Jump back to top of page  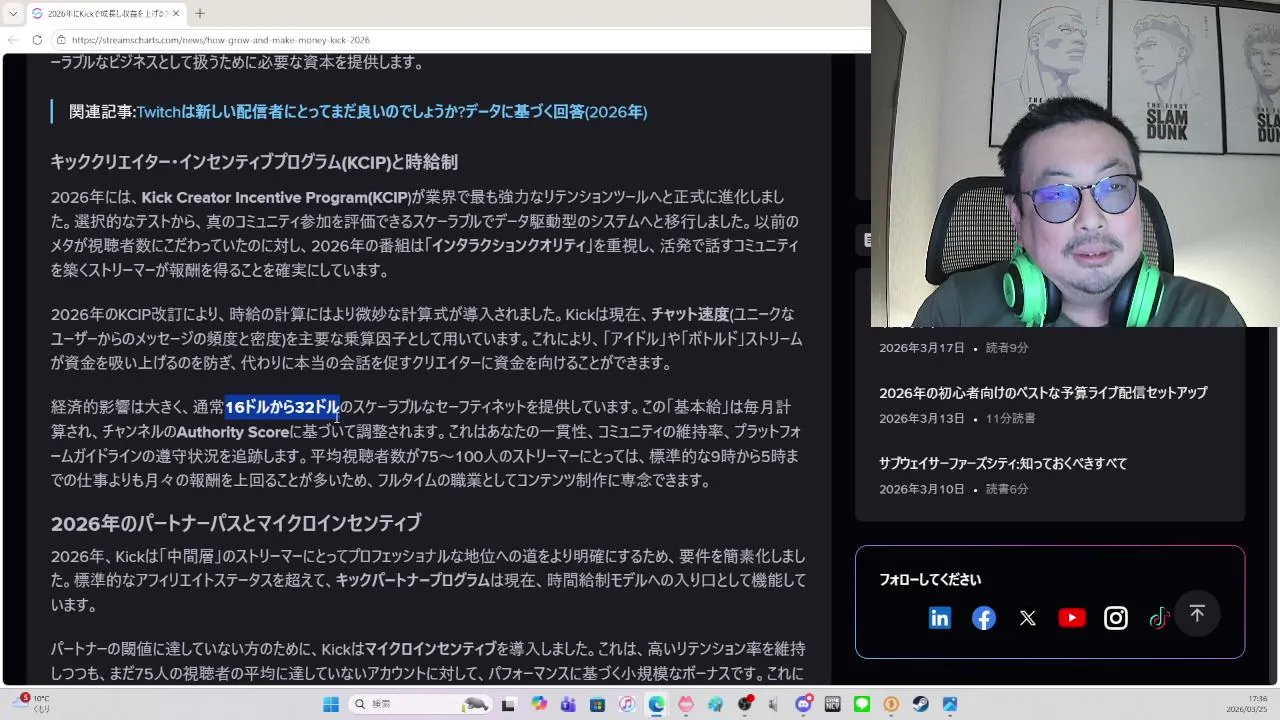coord(1197,613)
